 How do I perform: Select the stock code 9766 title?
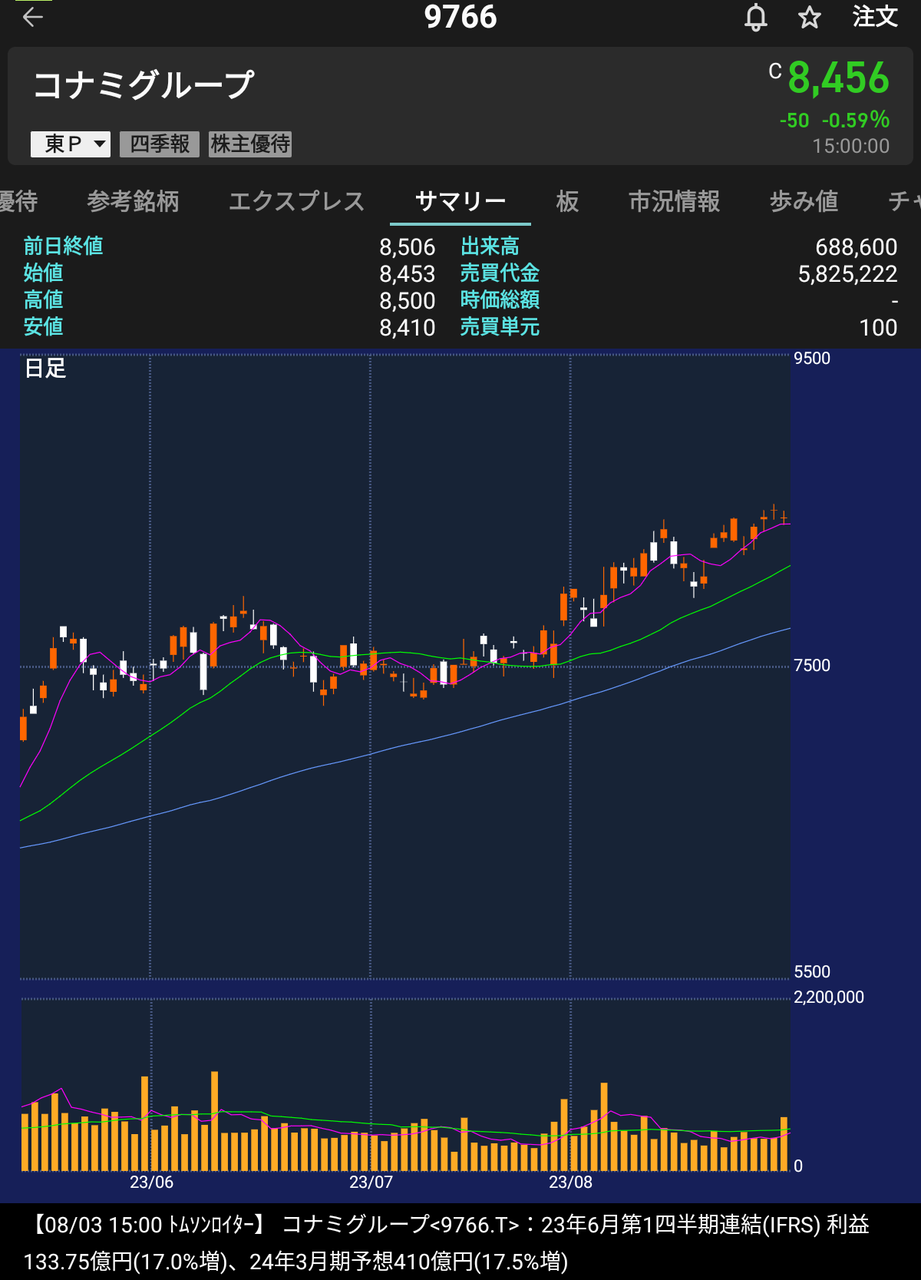point(460,17)
